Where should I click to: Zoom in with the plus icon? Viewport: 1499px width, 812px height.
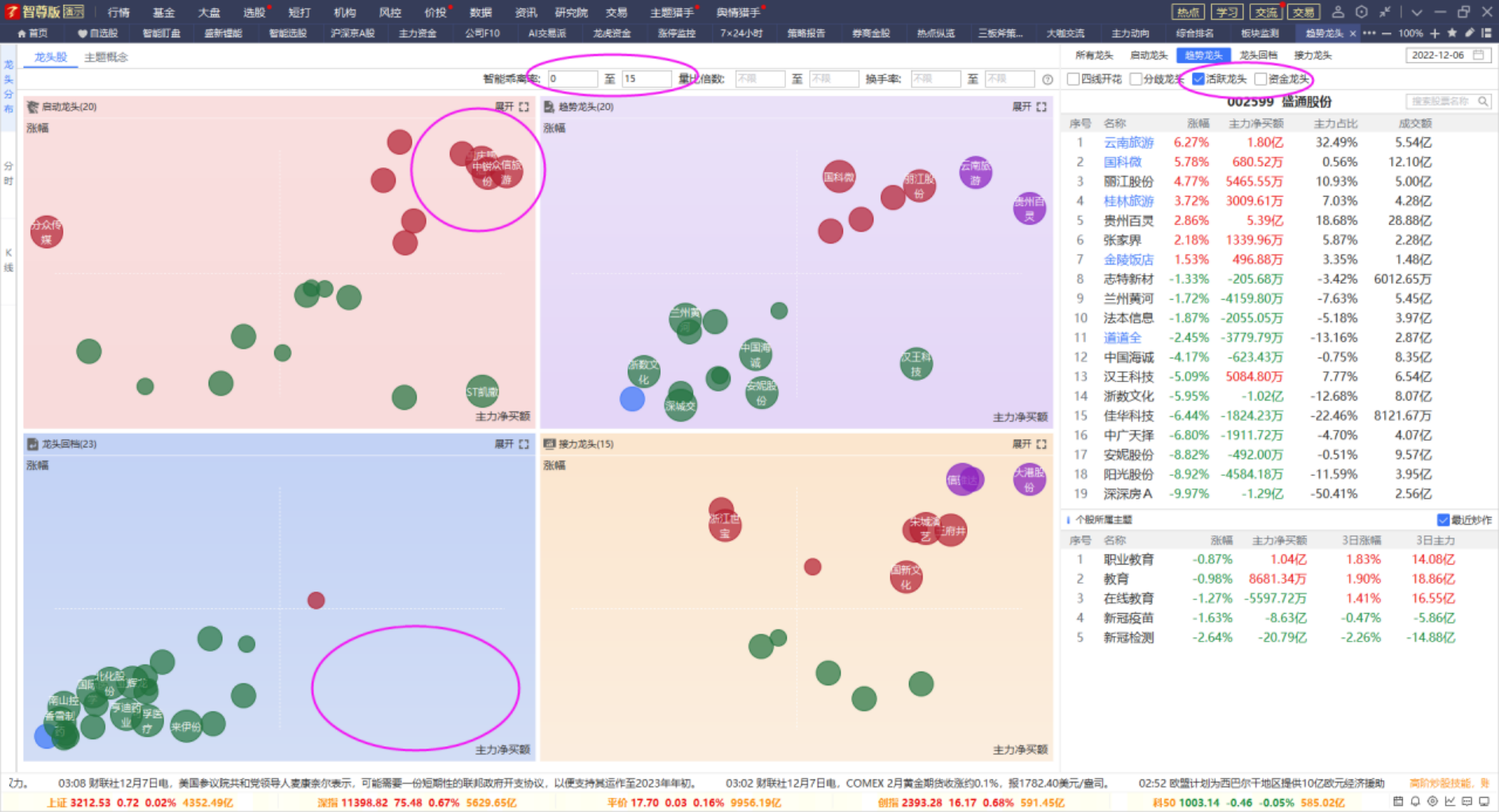coord(1435,33)
